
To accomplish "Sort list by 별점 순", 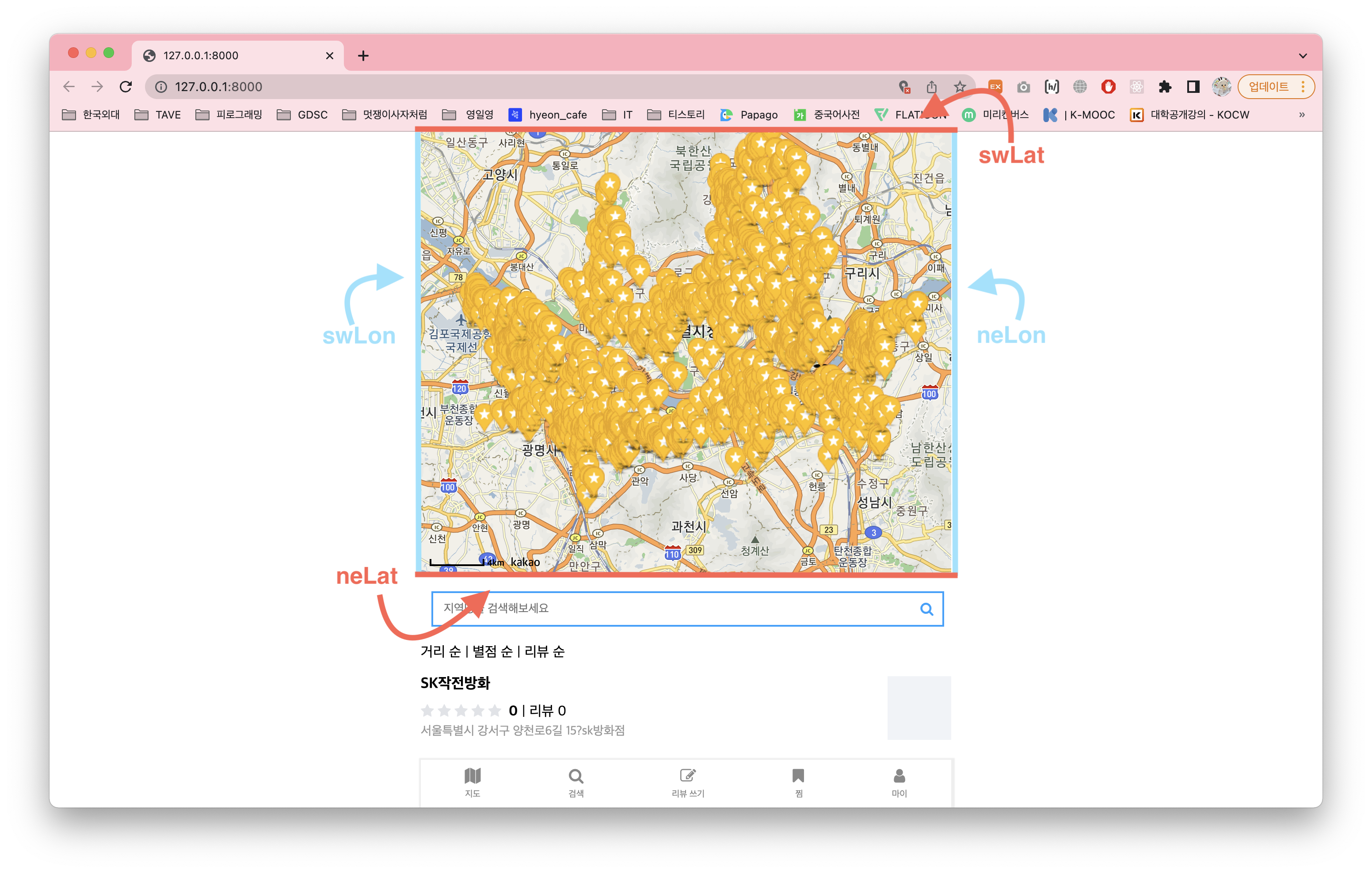I will tap(492, 651).
